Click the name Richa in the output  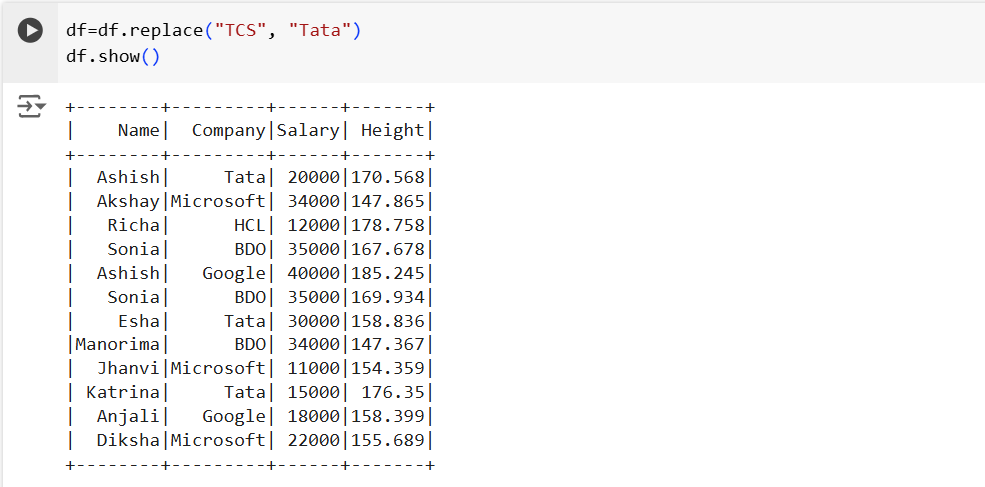[x=133, y=225]
